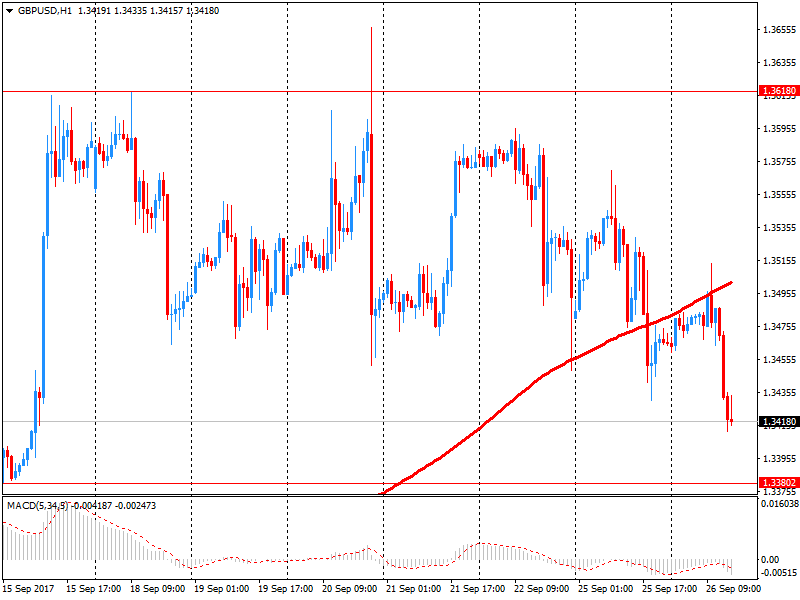Click the 20 Sep 09:00 time label
This screenshot has height=600, width=800.
(x=349, y=589)
